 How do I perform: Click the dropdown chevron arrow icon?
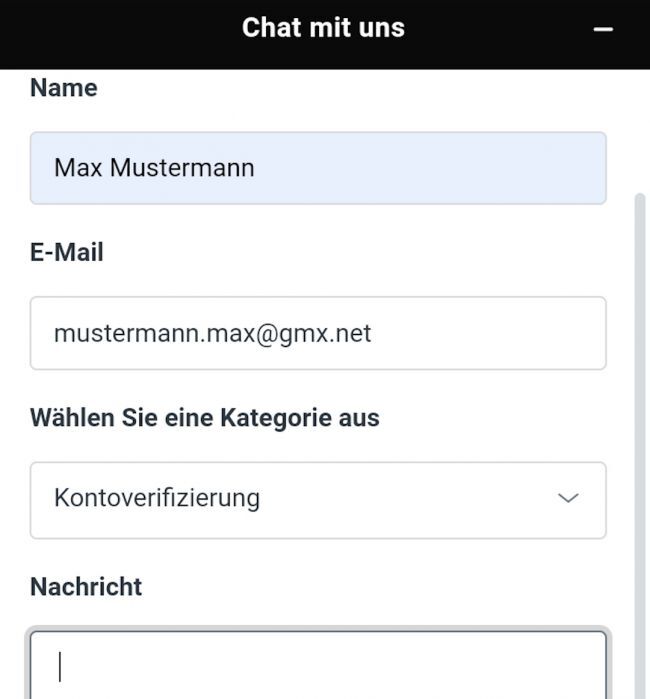click(568, 498)
